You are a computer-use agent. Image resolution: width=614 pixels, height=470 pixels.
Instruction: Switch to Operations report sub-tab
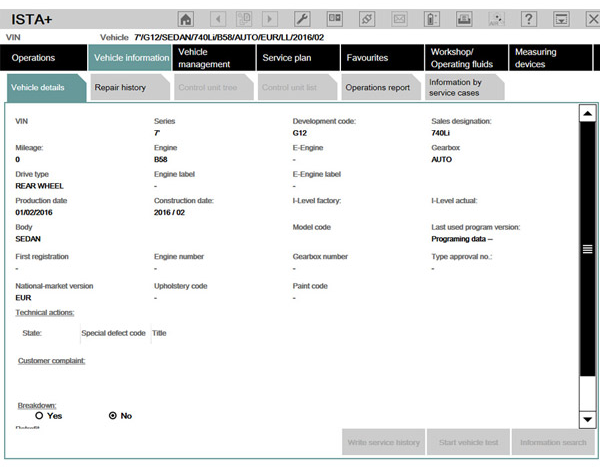[x=381, y=88]
